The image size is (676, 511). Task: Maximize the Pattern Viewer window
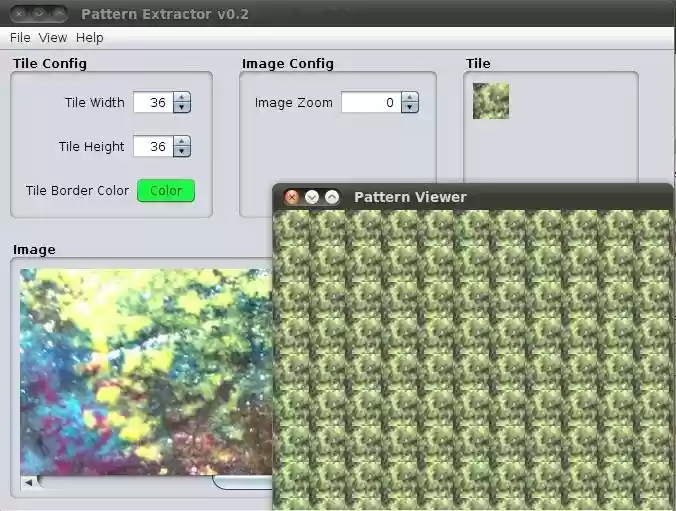[x=332, y=197]
